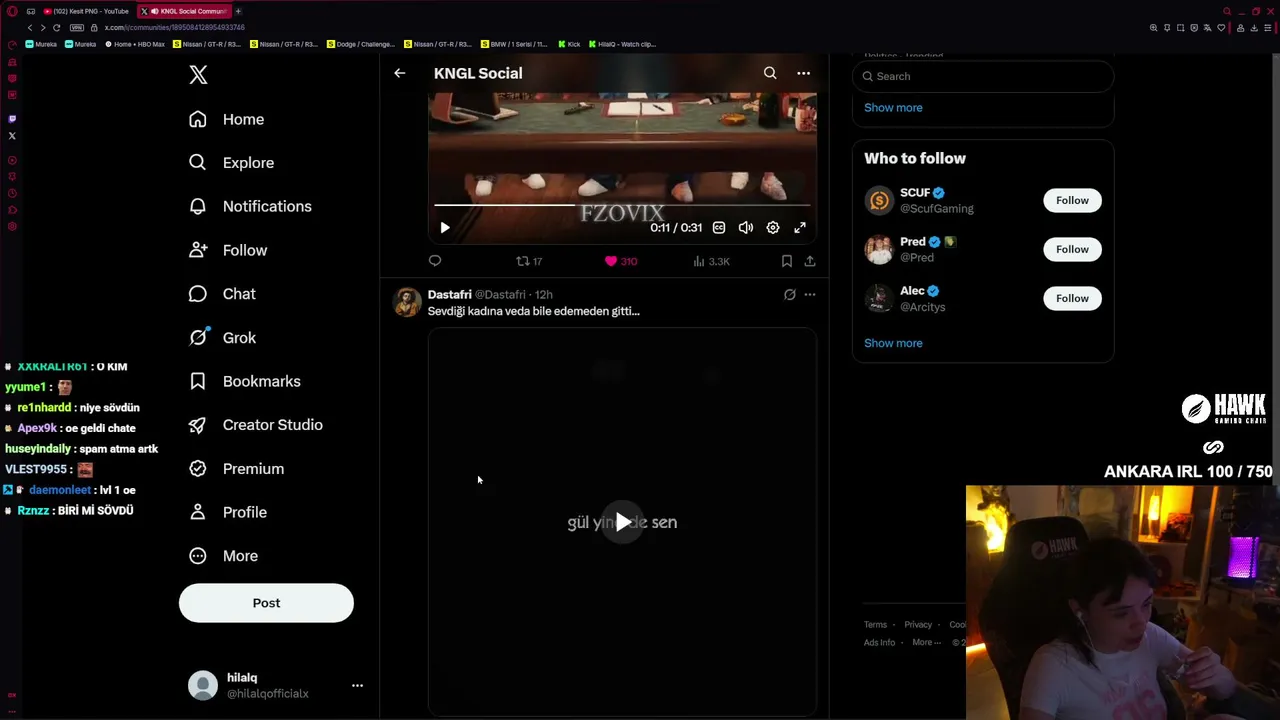Bookmark the FZOVIX video post

point(787,261)
